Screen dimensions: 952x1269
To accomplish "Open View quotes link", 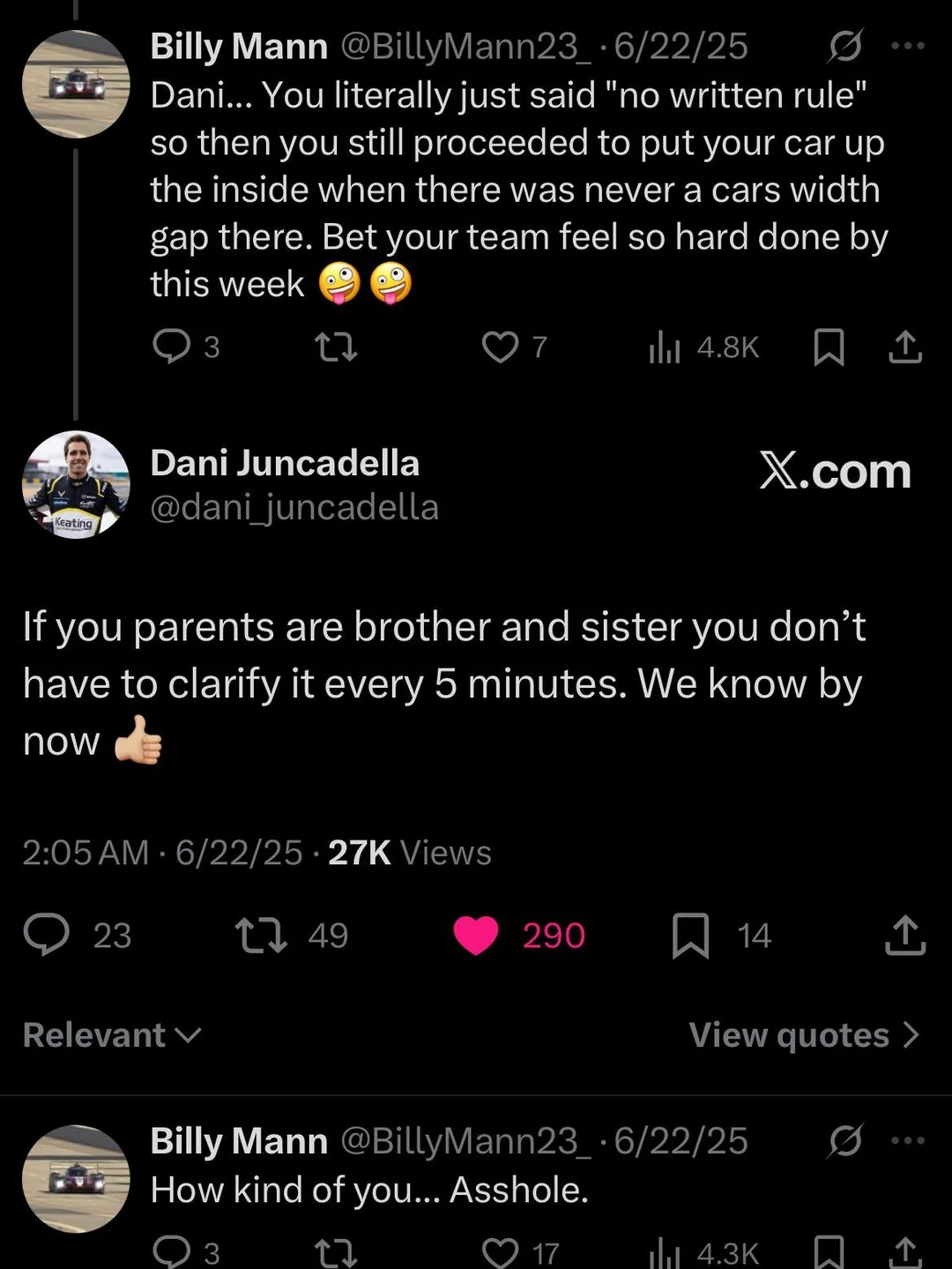I will pos(803,1034).
